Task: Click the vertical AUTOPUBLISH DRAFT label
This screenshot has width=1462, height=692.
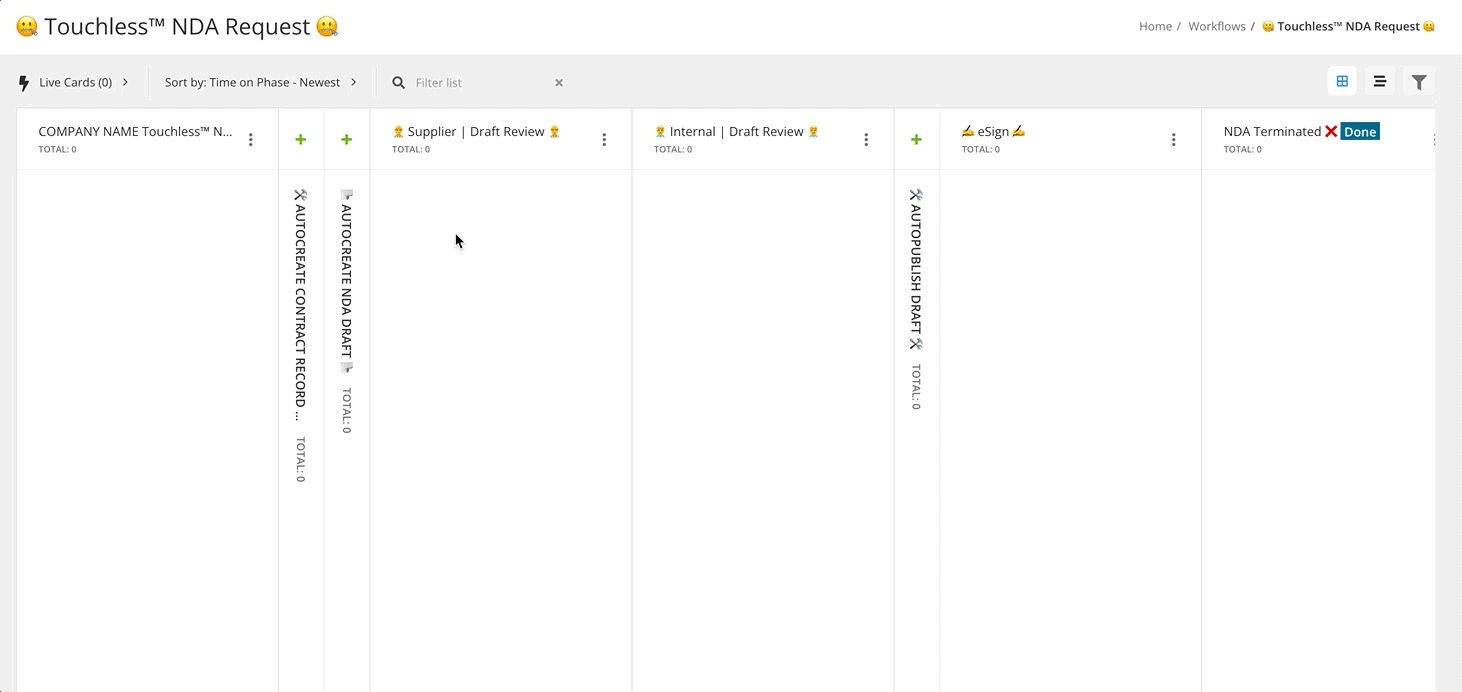Action: click(915, 269)
